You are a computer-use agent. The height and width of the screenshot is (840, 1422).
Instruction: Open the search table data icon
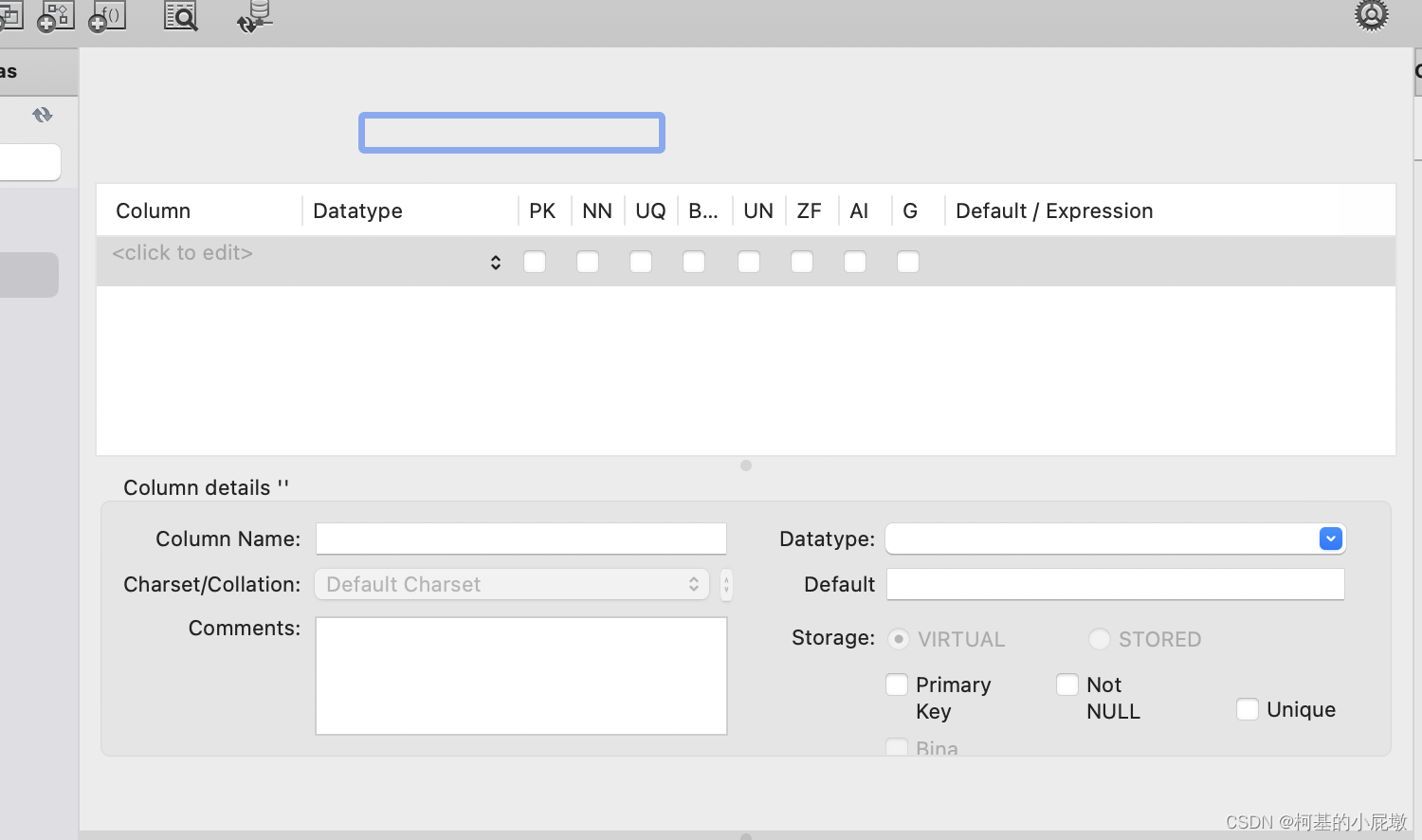pos(180,15)
